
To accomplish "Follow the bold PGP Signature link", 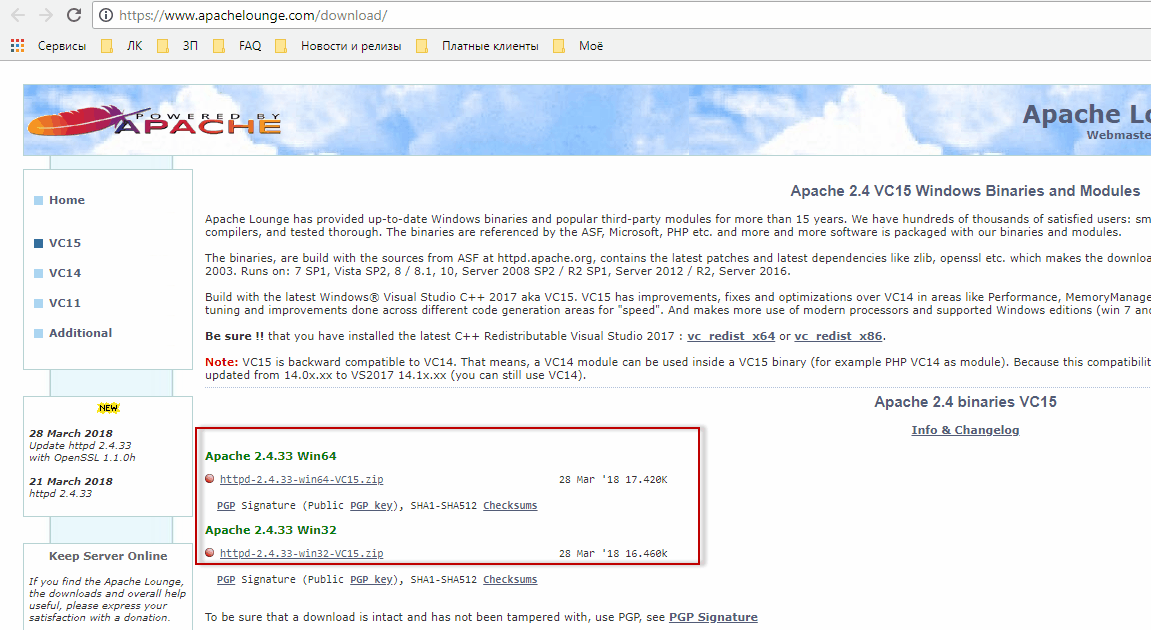I will pos(714,618).
